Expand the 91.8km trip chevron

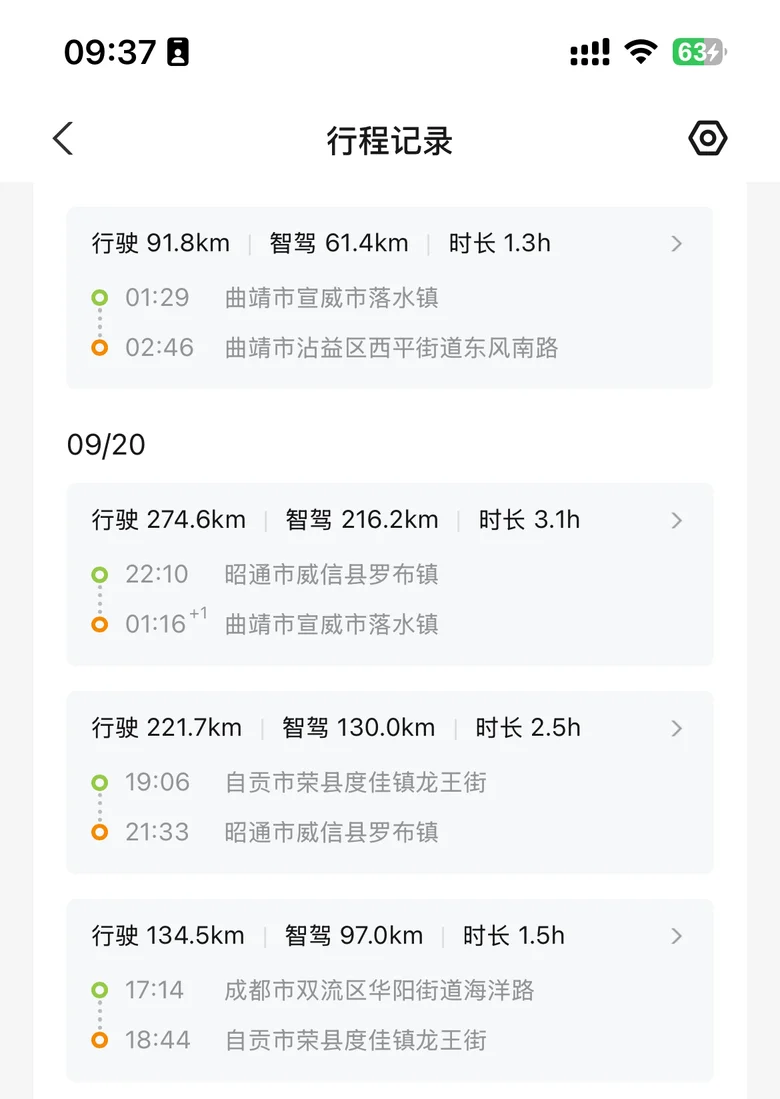(676, 244)
